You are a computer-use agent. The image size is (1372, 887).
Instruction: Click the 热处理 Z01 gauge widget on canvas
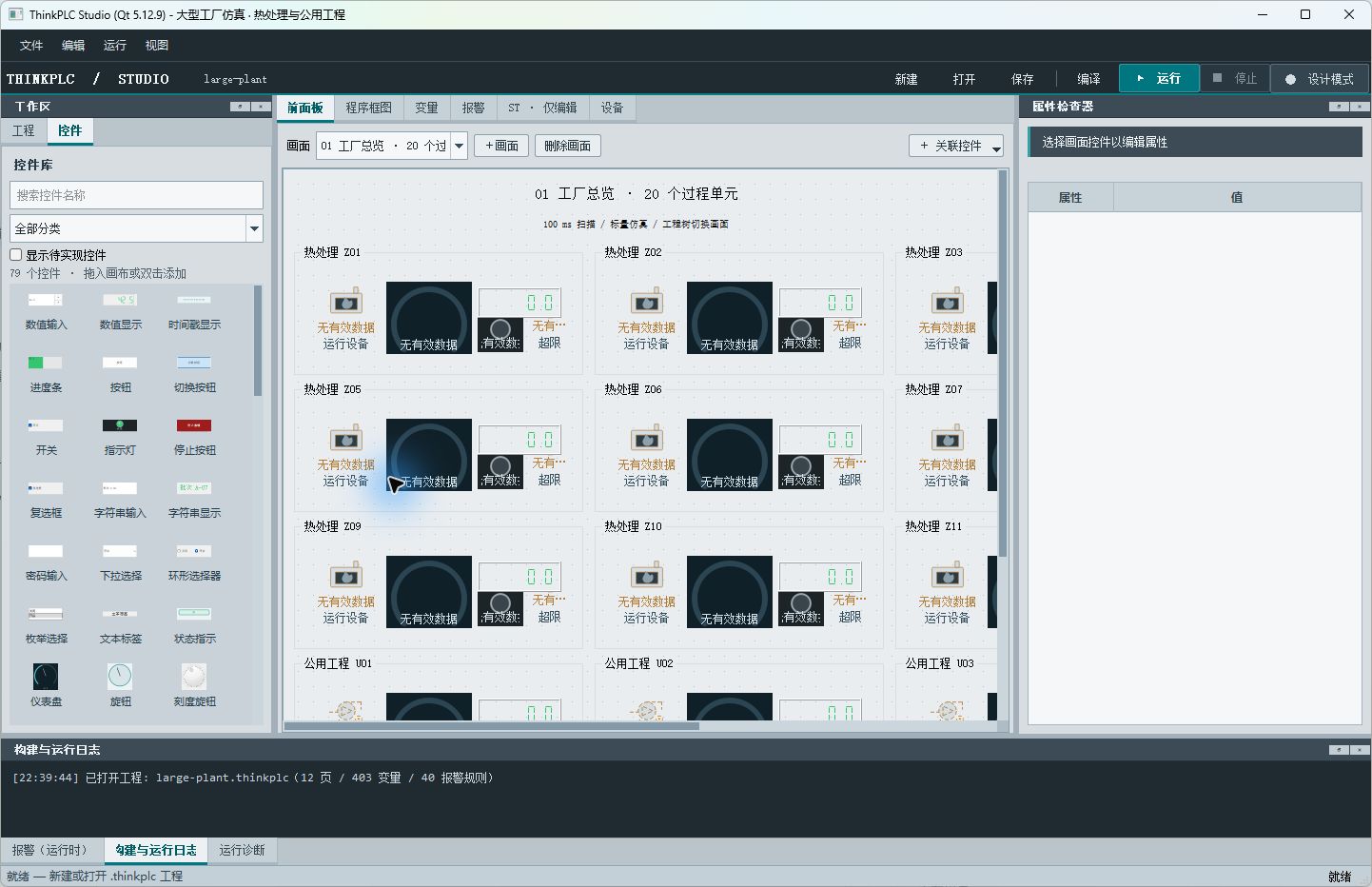click(x=429, y=318)
